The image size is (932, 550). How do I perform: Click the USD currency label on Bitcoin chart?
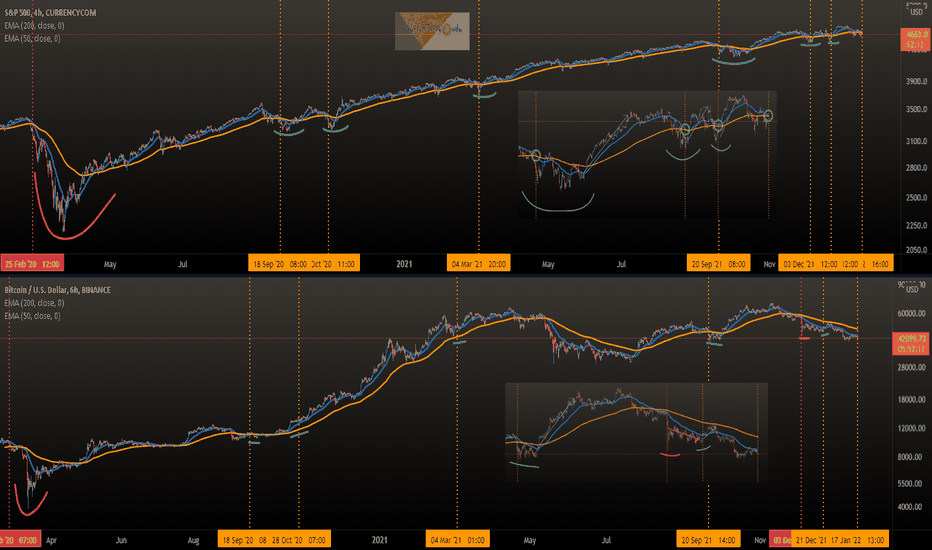point(912,290)
